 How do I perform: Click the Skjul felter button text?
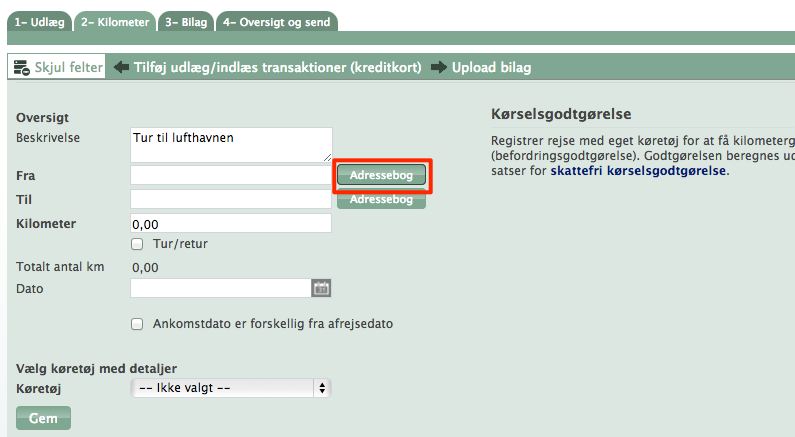pyautogui.click(x=68, y=67)
